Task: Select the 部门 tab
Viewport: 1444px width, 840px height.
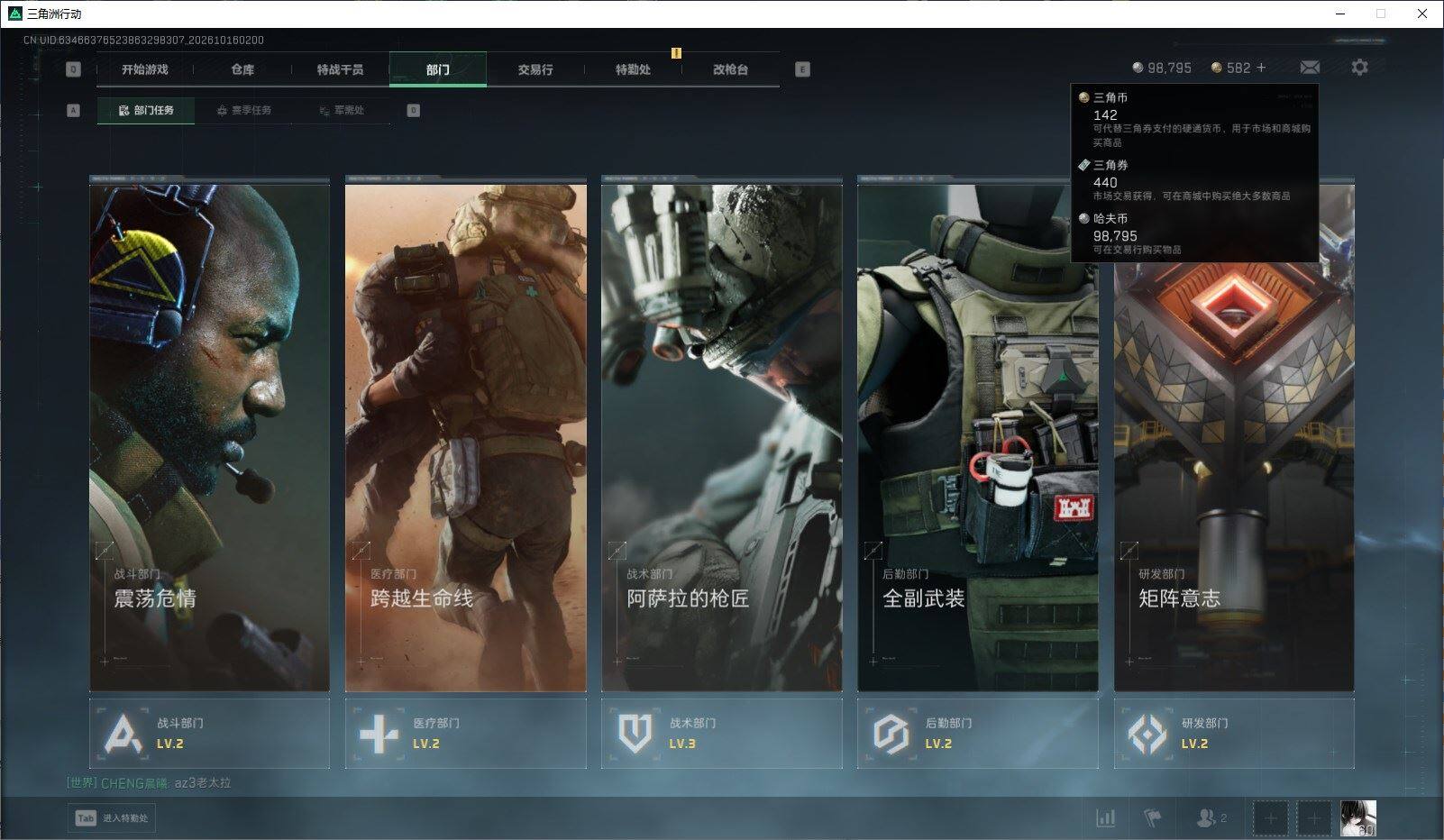Action: [x=438, y=69]
